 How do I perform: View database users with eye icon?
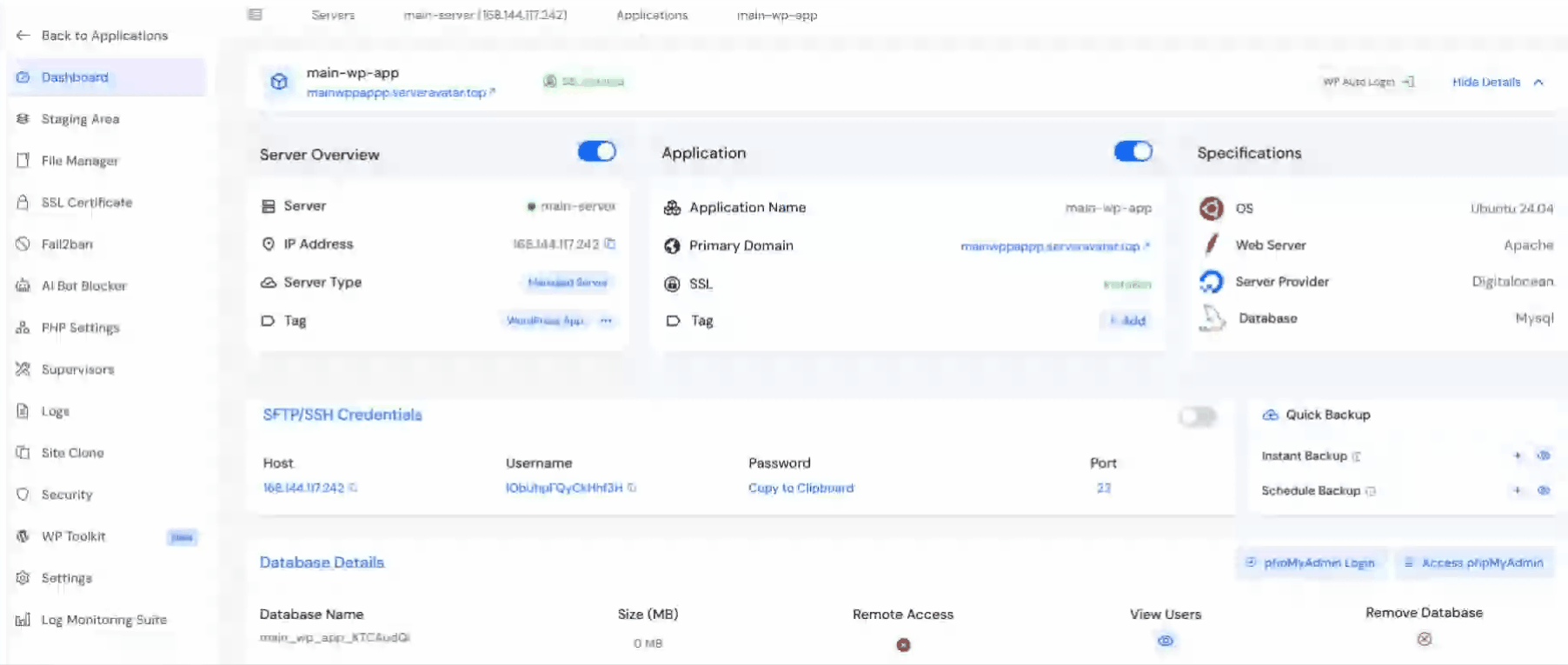point(1166,641)
